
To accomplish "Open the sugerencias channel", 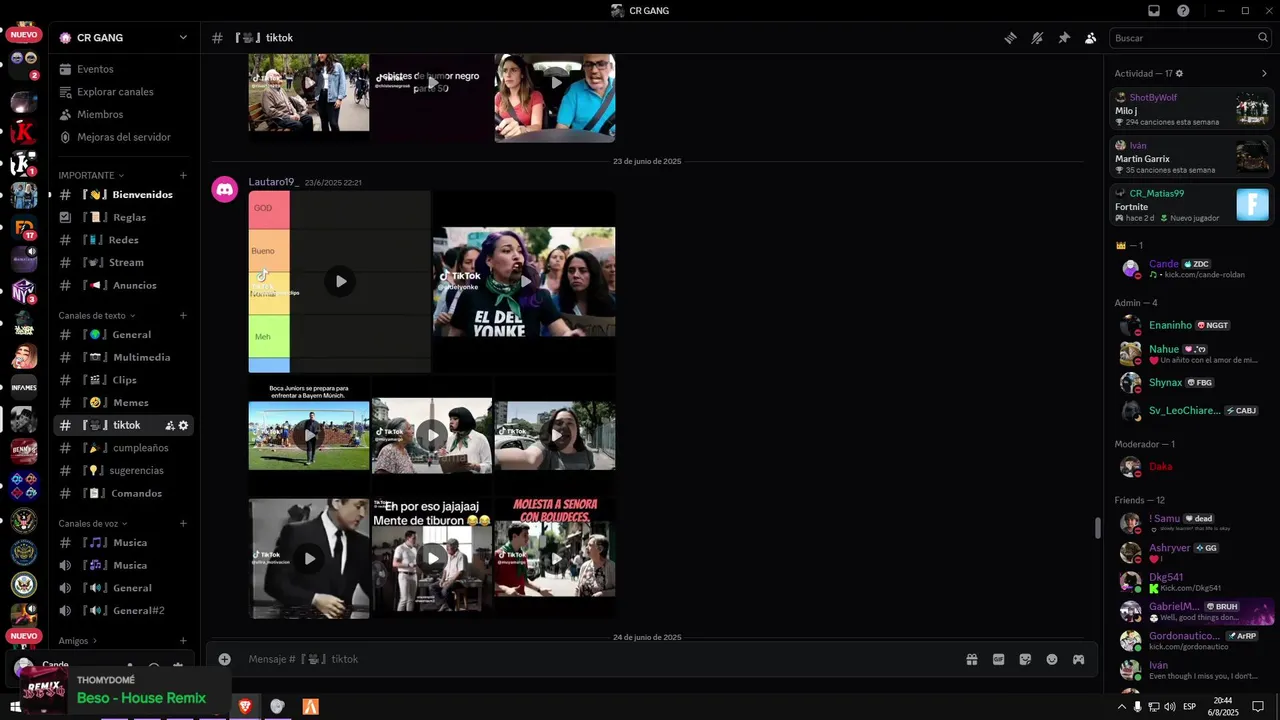I will tap(122, 471).
